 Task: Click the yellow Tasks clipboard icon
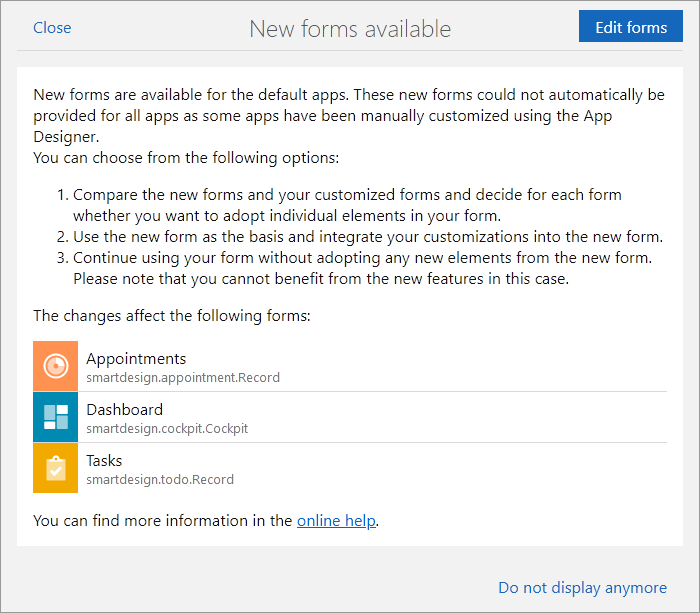[55, 468]
